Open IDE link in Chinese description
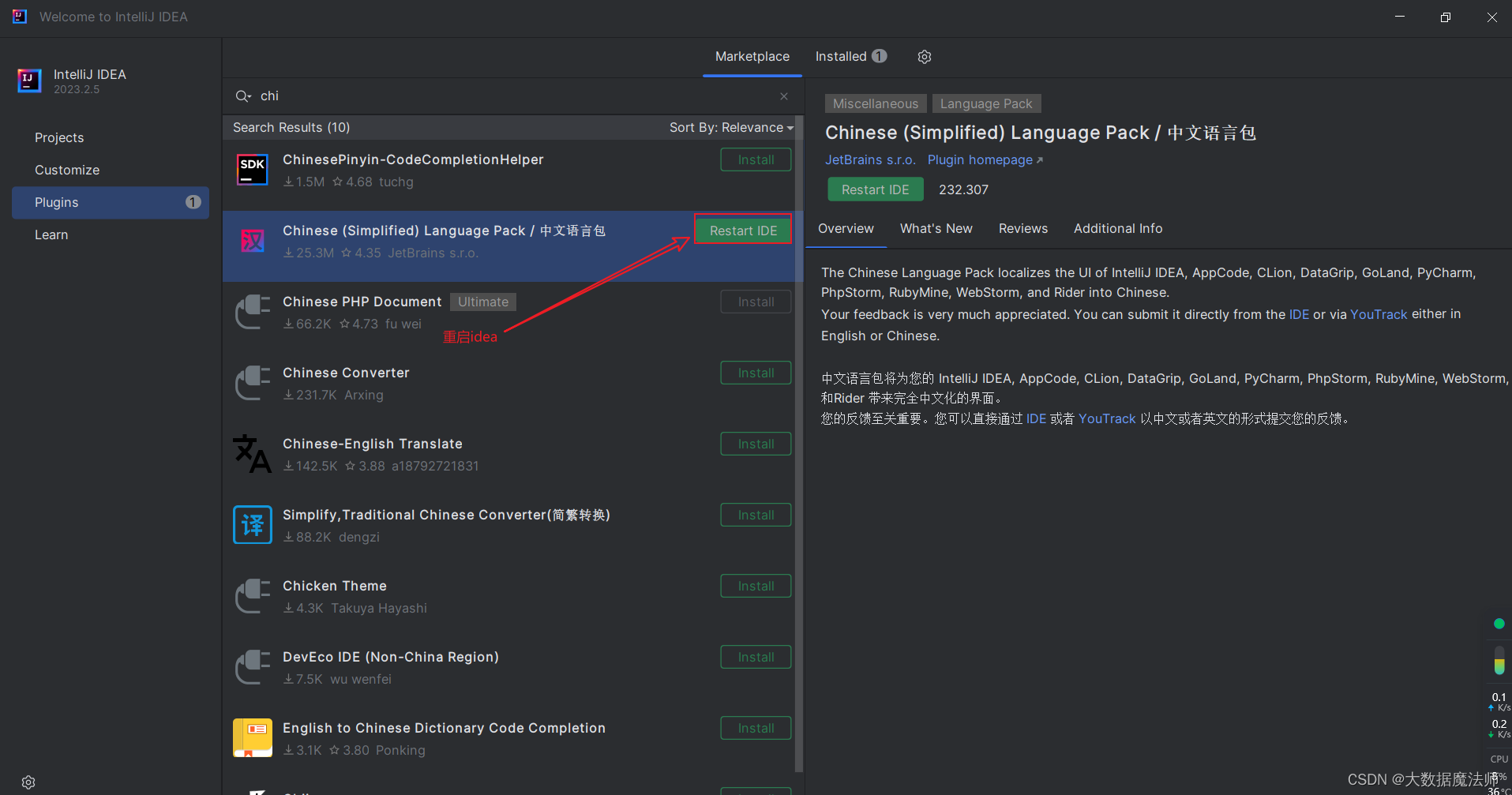The width and height of the screenshot is (1512, 795). click(x=1036, y=419)
